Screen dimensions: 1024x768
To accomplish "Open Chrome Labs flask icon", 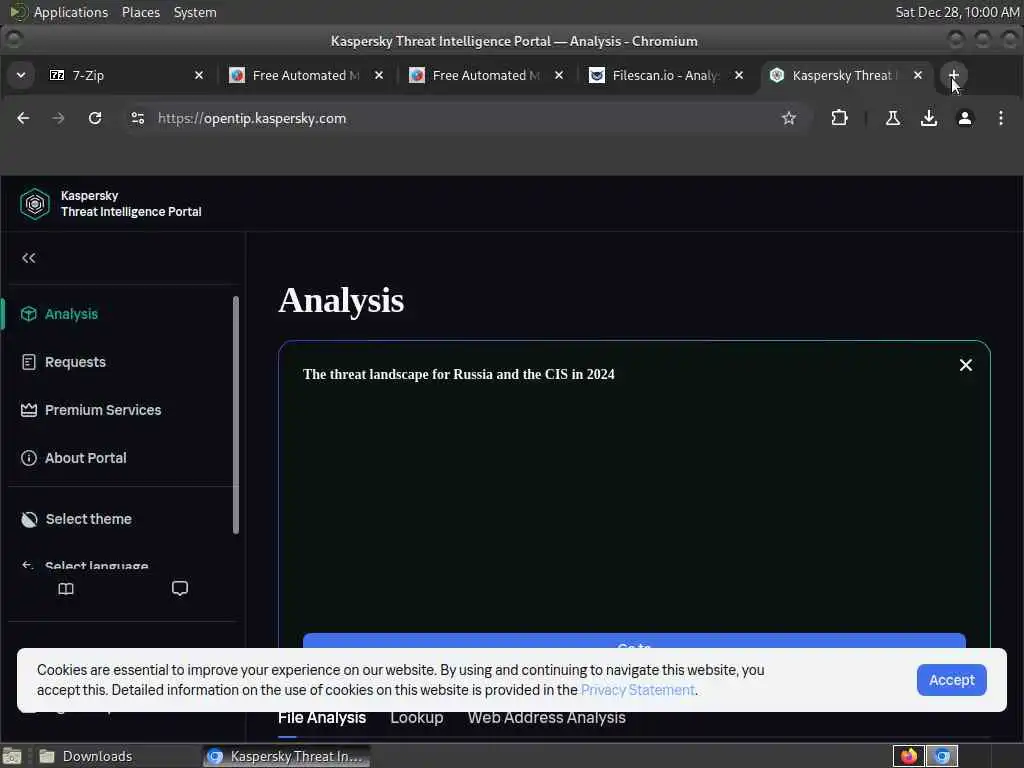I will 892,118.
